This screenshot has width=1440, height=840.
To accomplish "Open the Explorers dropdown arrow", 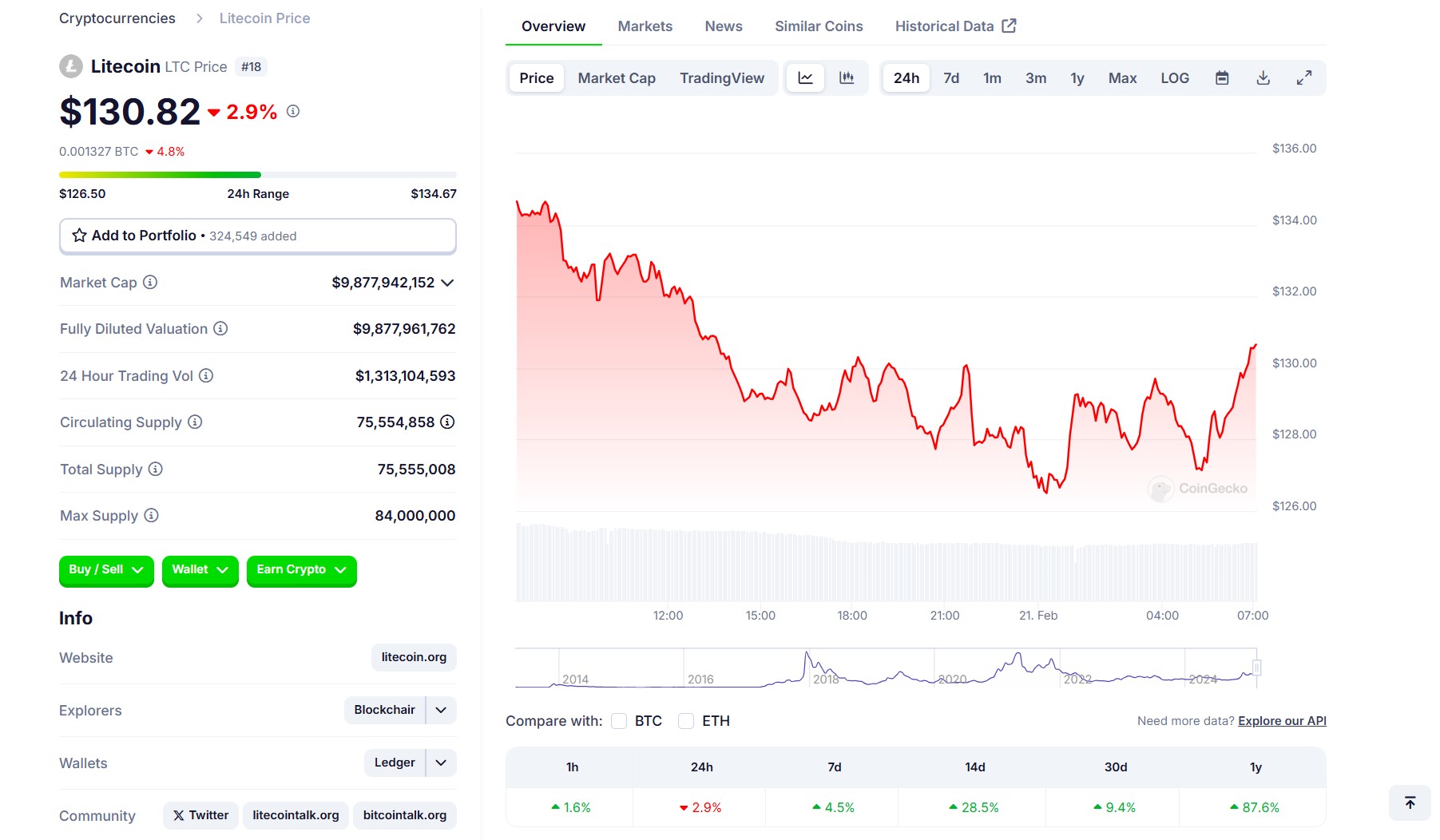I will tap(441, 710).
